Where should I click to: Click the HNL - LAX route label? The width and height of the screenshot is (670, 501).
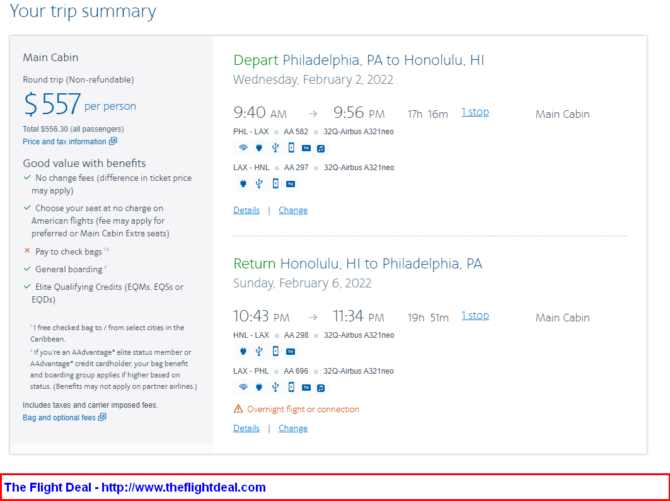251,335
